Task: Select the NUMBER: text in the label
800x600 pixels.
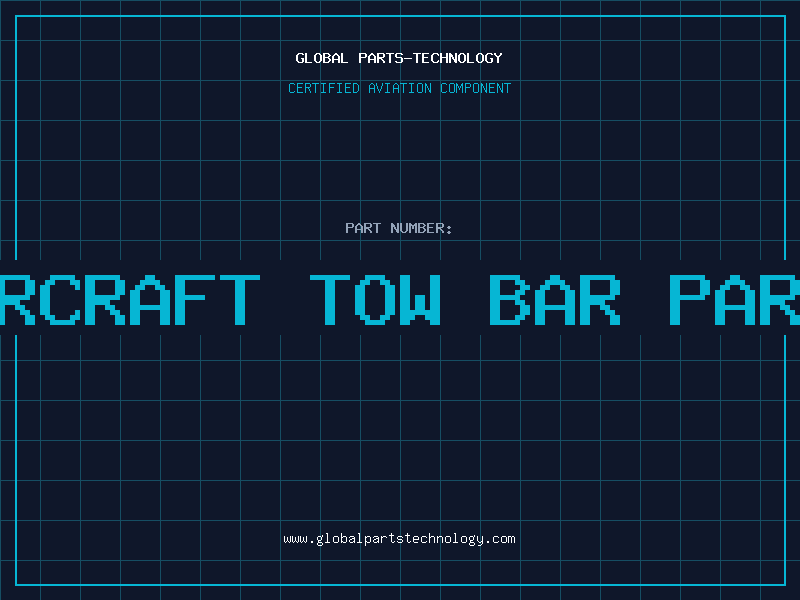Action: 421,228
